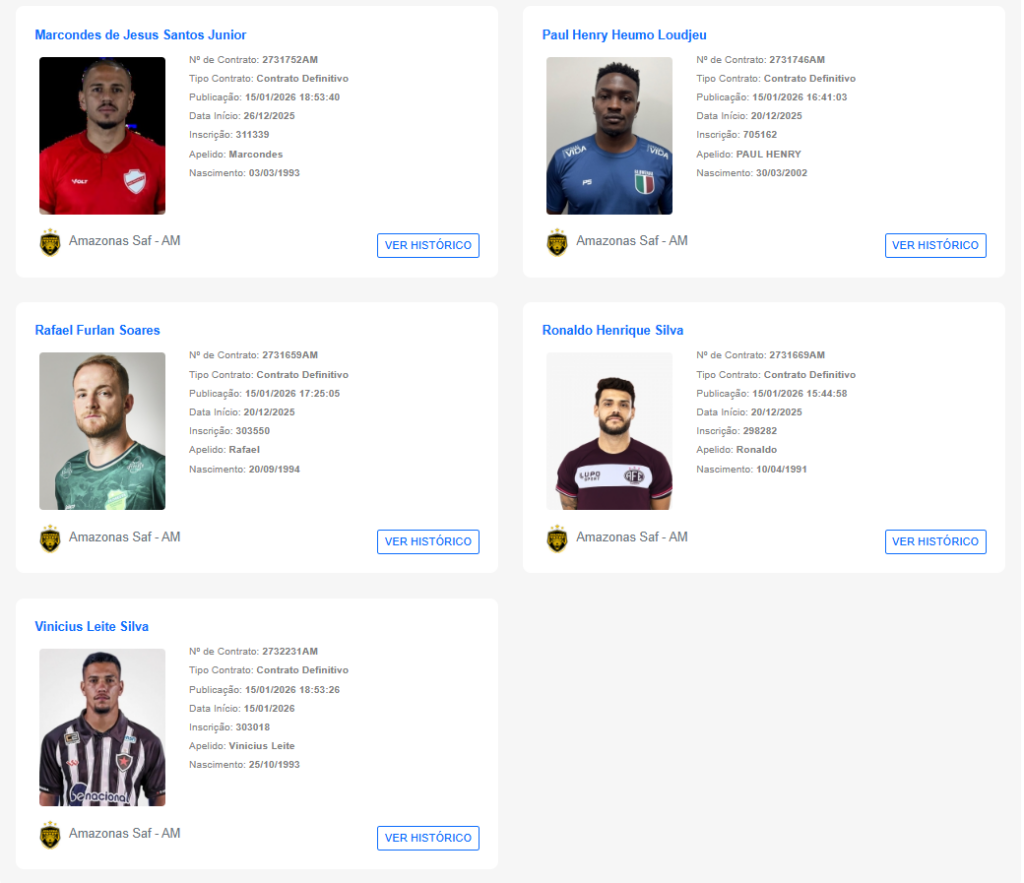1024x883 pixels.
Task: Click Amazonas crest in Rafael Furlan card
Action: coord(50,539)
